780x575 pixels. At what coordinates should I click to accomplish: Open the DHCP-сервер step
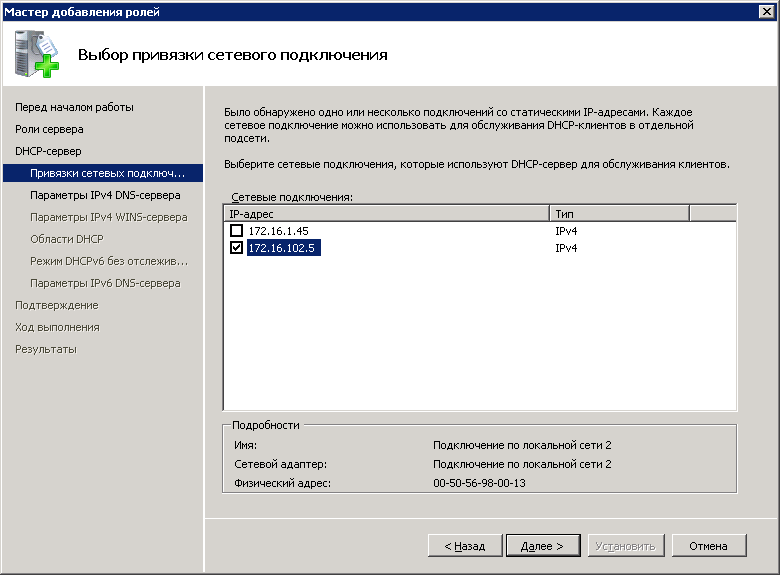(48, 151)
